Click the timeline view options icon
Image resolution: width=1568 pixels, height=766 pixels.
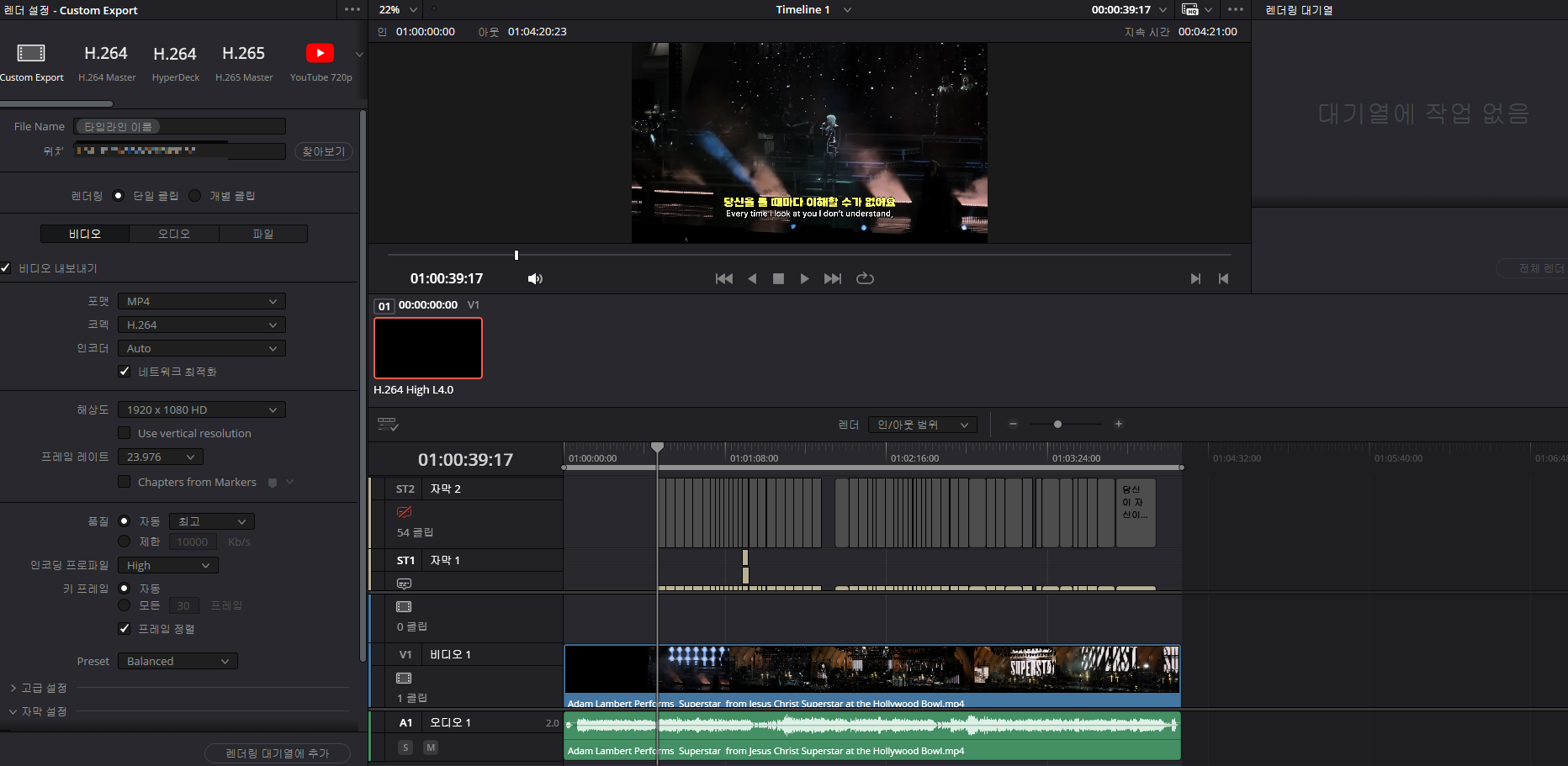click(388, 425)
